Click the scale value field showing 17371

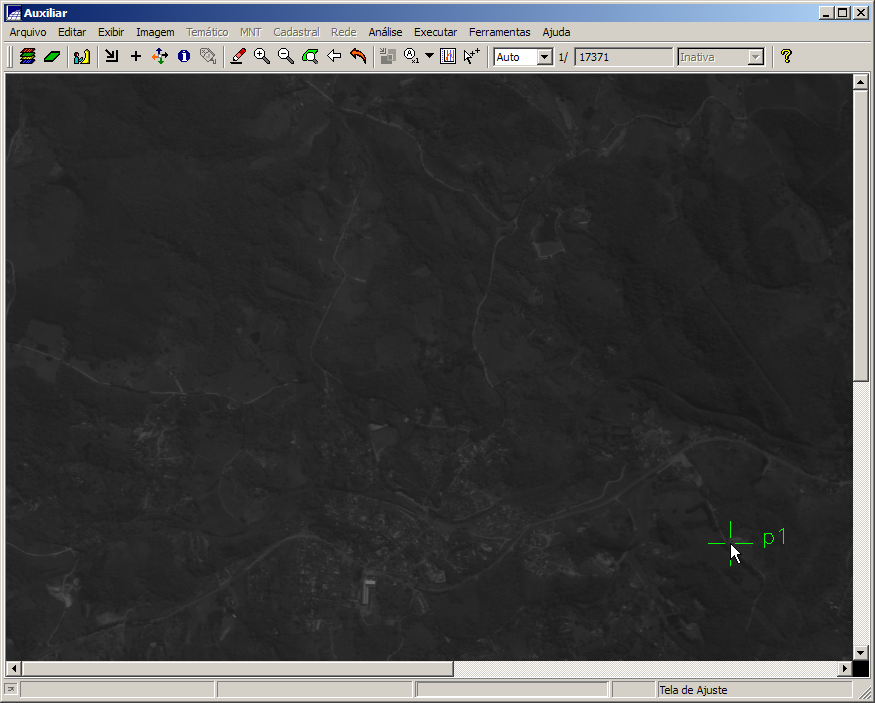(x=623, y=57)
